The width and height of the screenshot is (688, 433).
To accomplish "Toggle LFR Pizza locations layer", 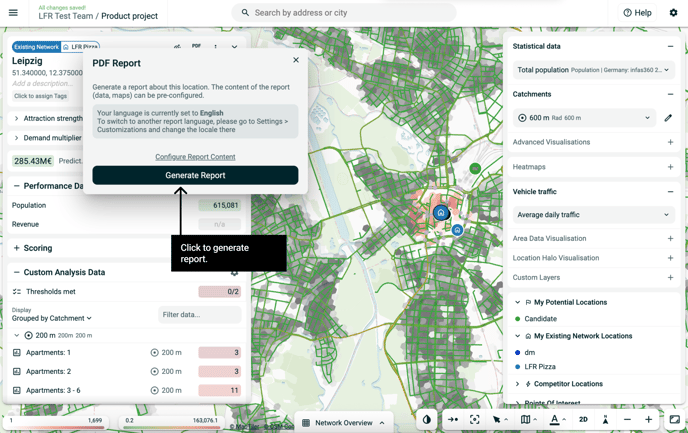I will point(535,367).
